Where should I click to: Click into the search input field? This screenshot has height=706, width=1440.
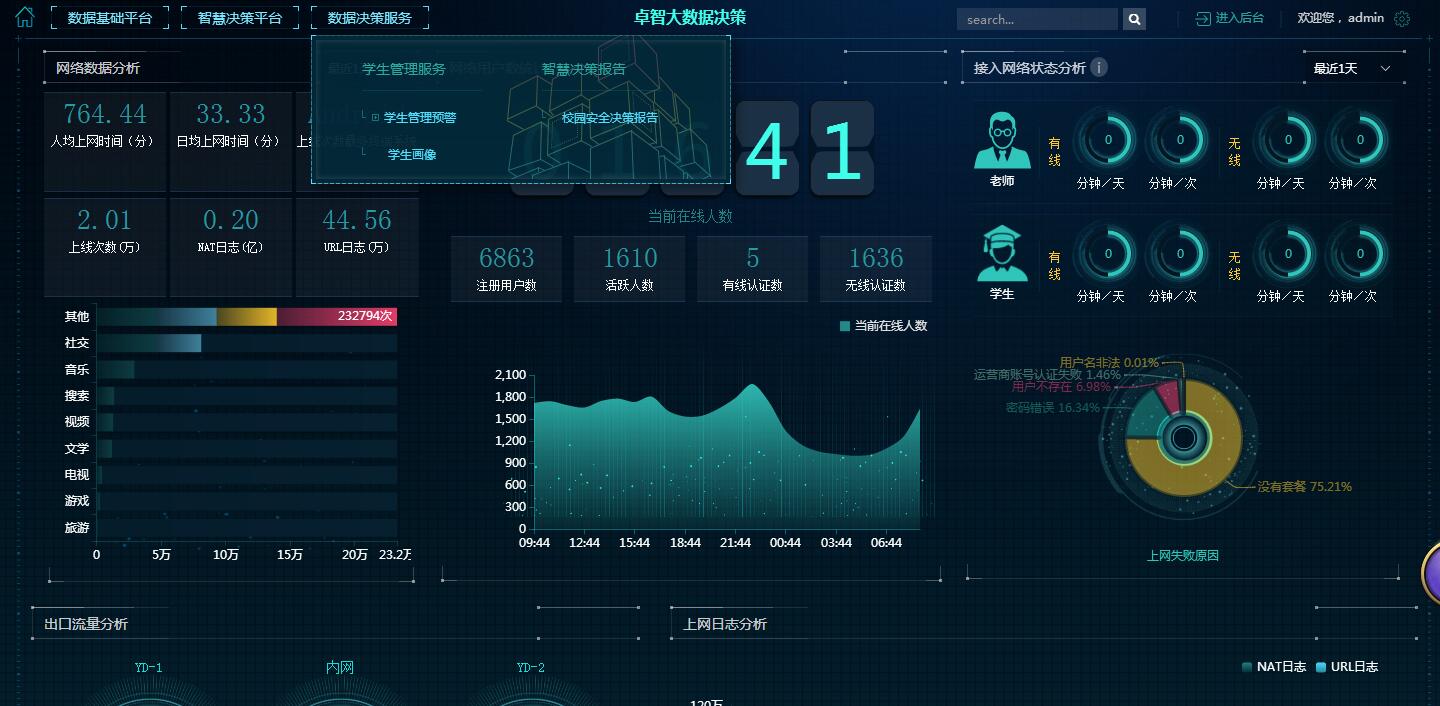(1036, 19)
